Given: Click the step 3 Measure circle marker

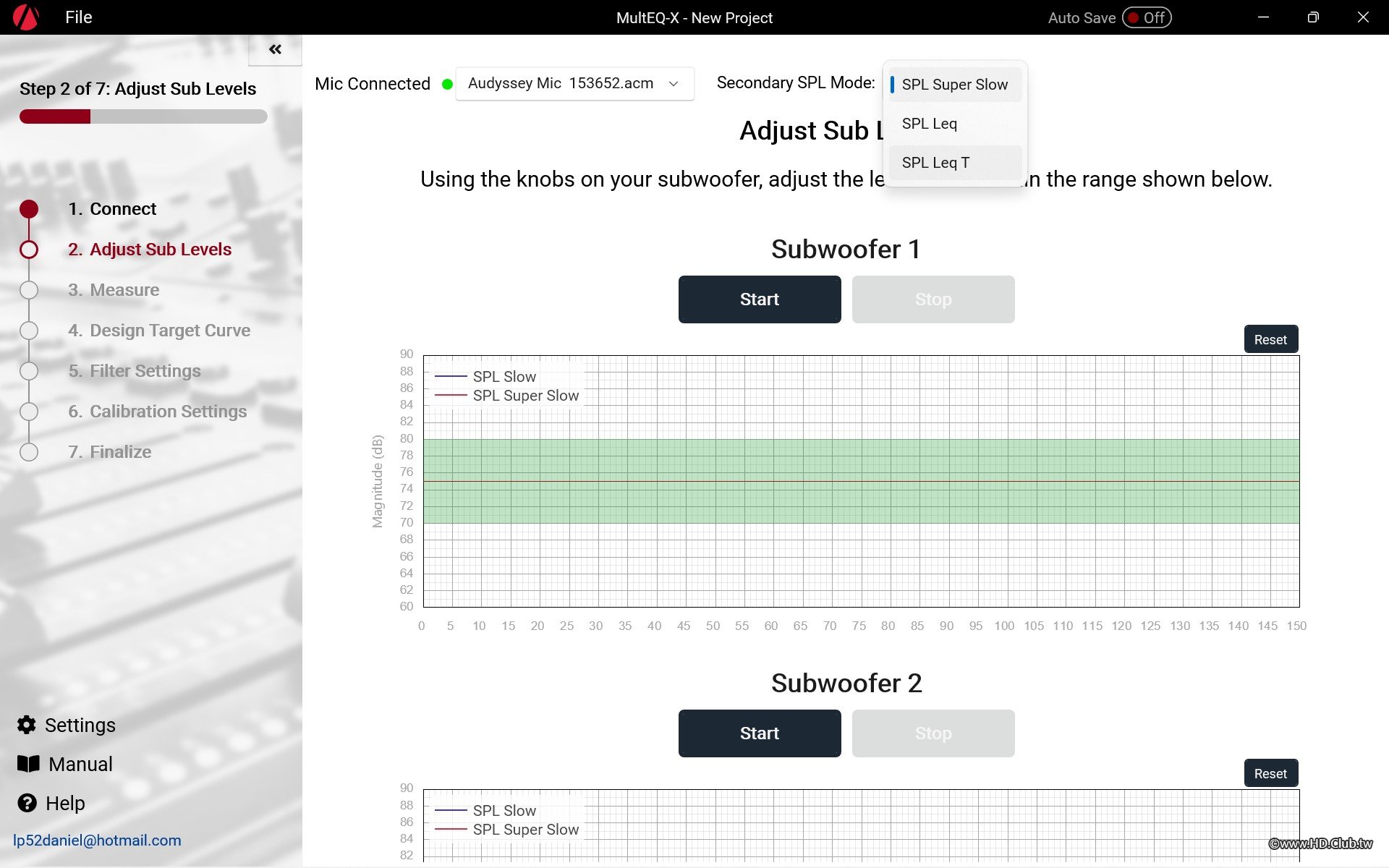Looking at the screenshot, I should pos(29,290).
